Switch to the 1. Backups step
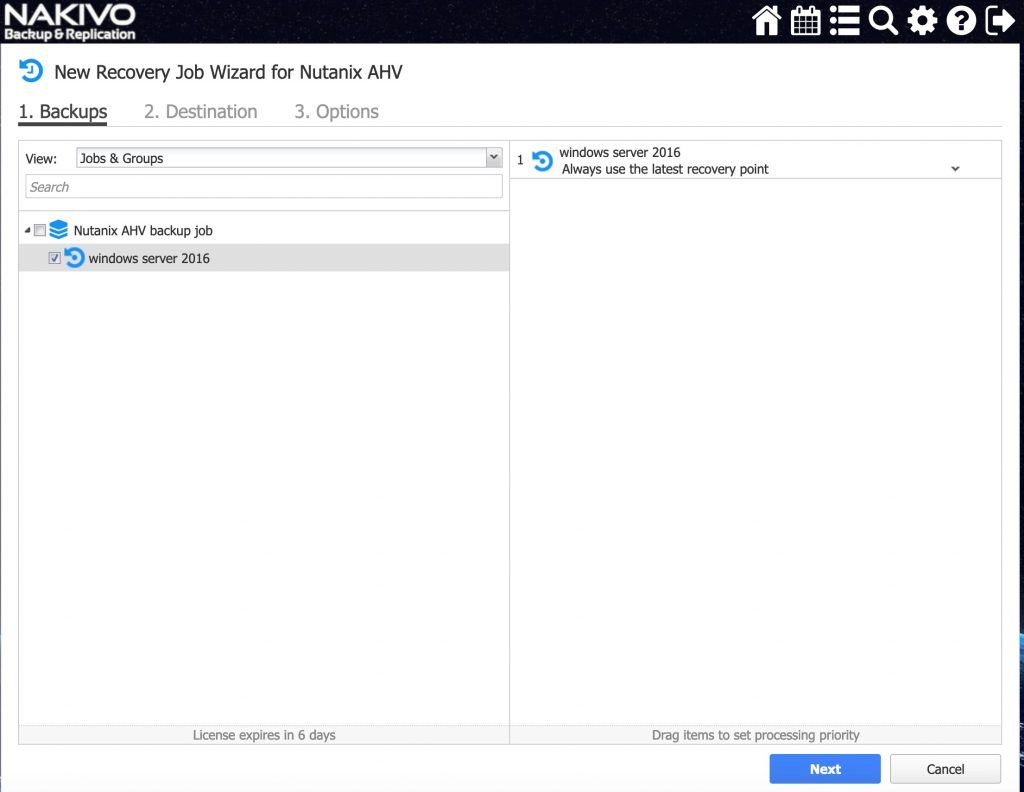 63,112
